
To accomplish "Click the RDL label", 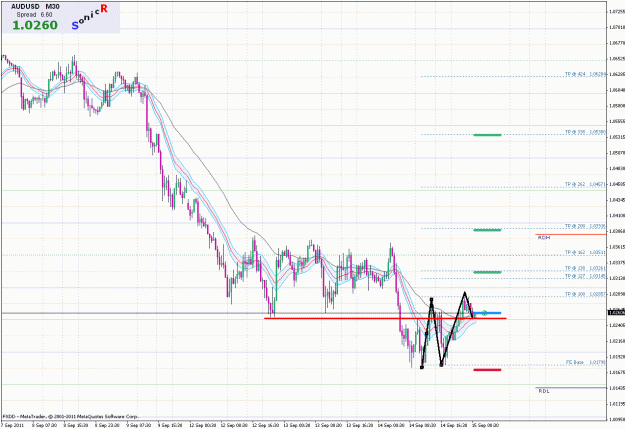I will click(x=544, y=391).
